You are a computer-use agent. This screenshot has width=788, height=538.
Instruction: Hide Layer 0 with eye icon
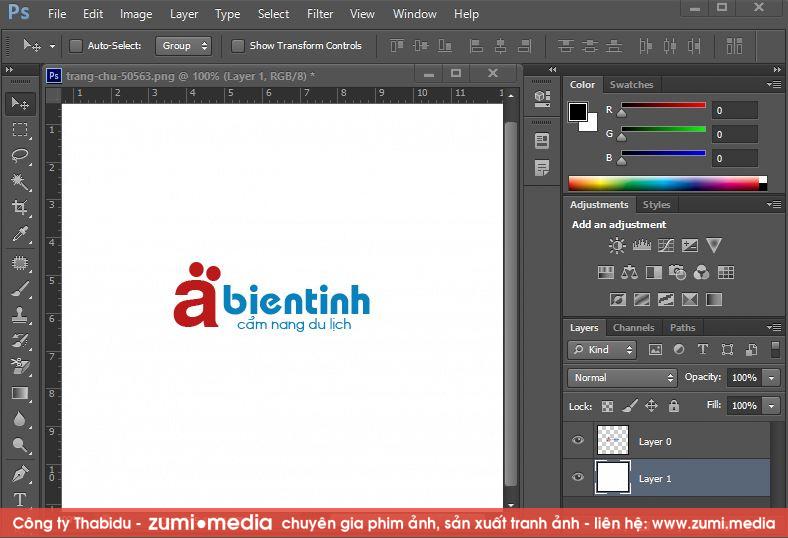[577, 441]
